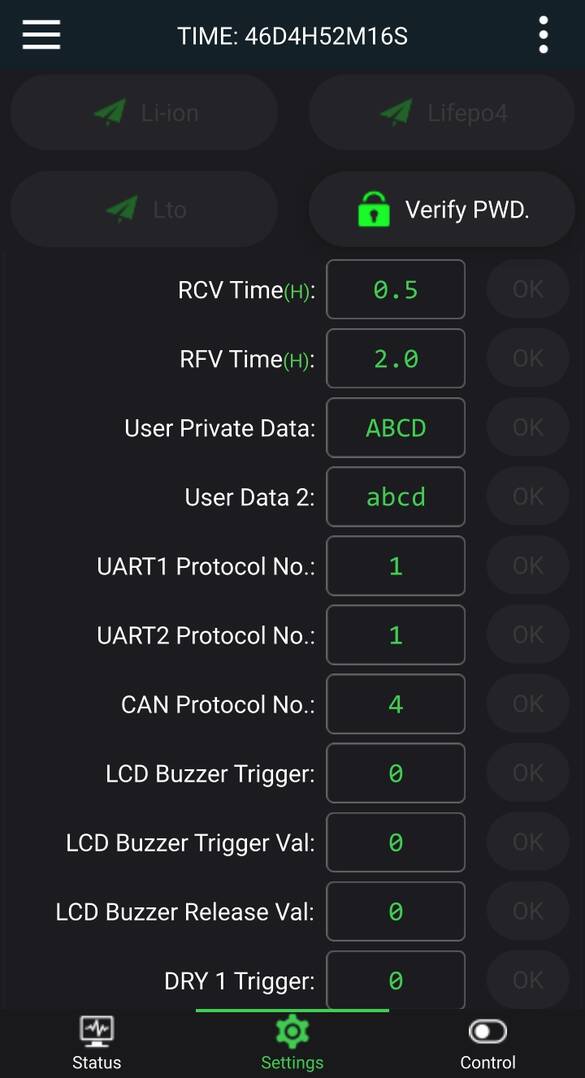
Task: Switch to the Status tab
Action: [97, 1044]
